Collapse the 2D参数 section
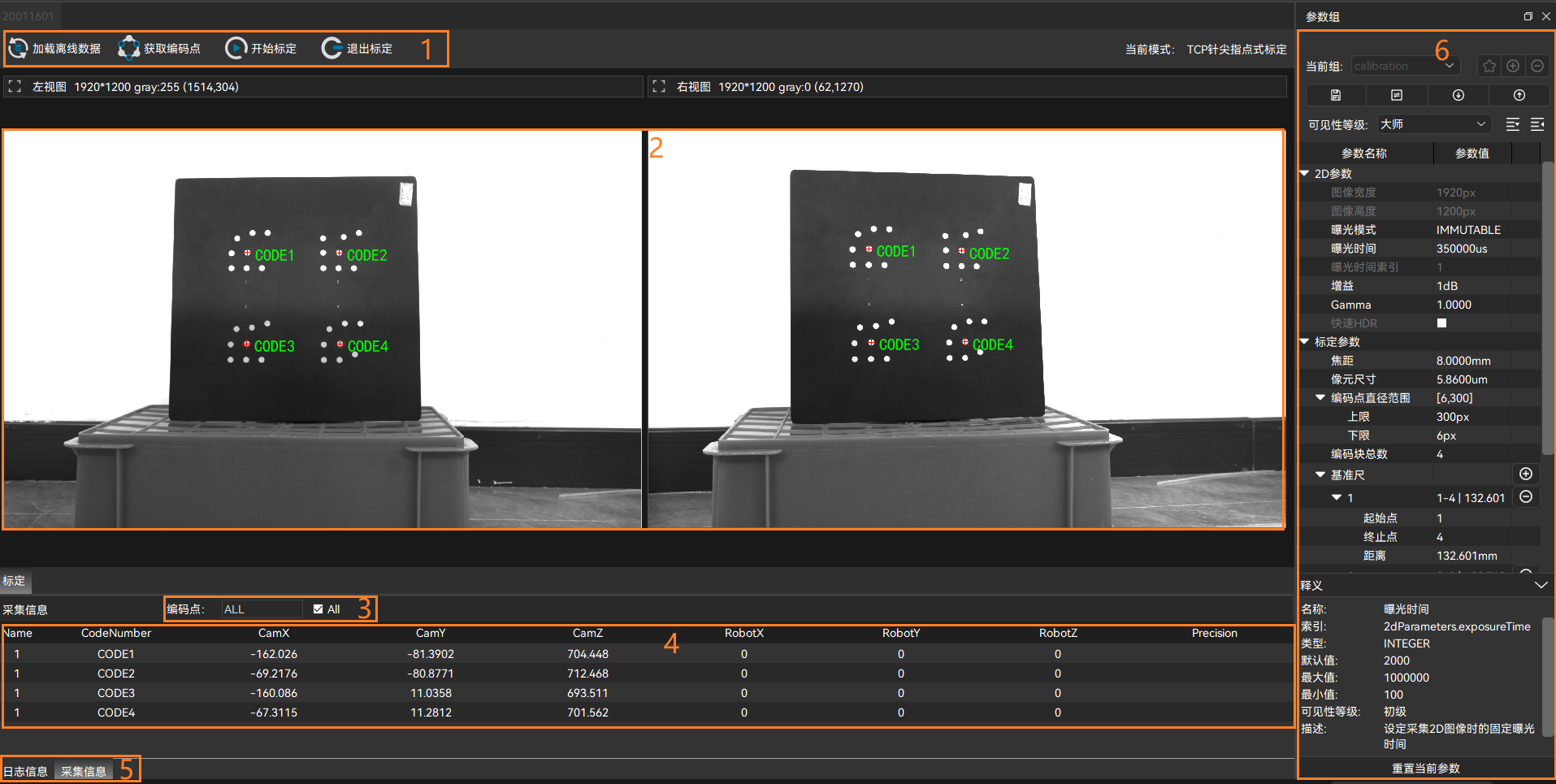This screenshot has width=1556, height=784. click(1304, 173)
